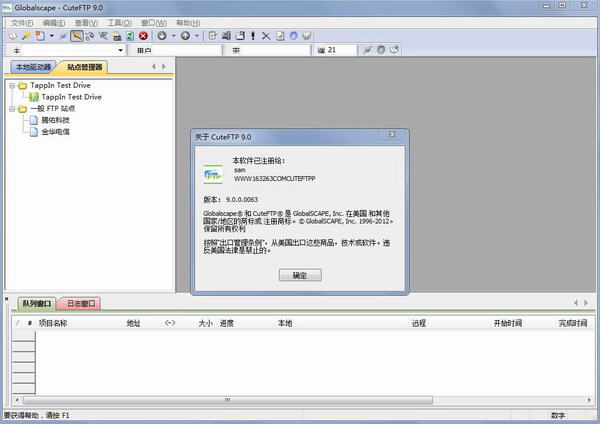The image size is (600, 424).
Task: Select the 一般 FTP 站点 folder
Action: pos(53,109)
